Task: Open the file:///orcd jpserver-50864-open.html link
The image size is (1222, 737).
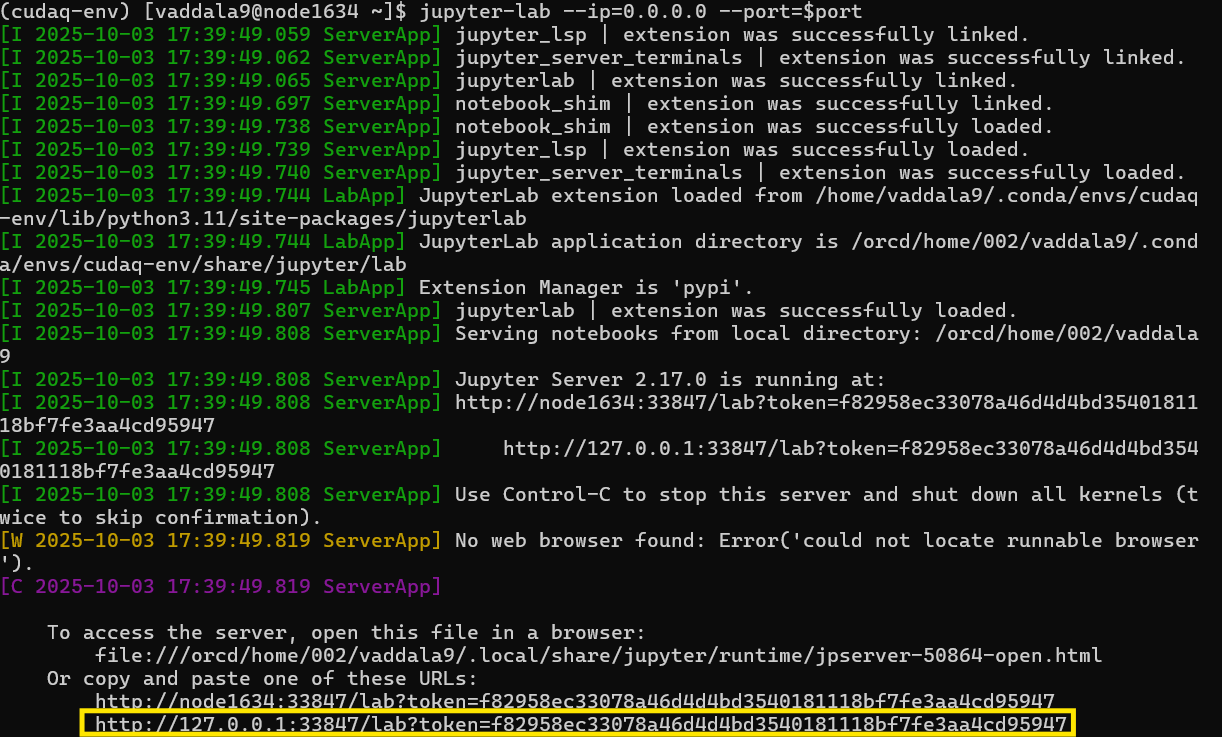Action: (598, 656)
